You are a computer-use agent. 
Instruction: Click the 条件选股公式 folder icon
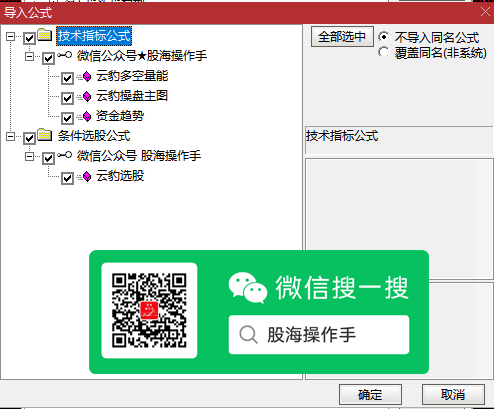click(x=45, y=135)
